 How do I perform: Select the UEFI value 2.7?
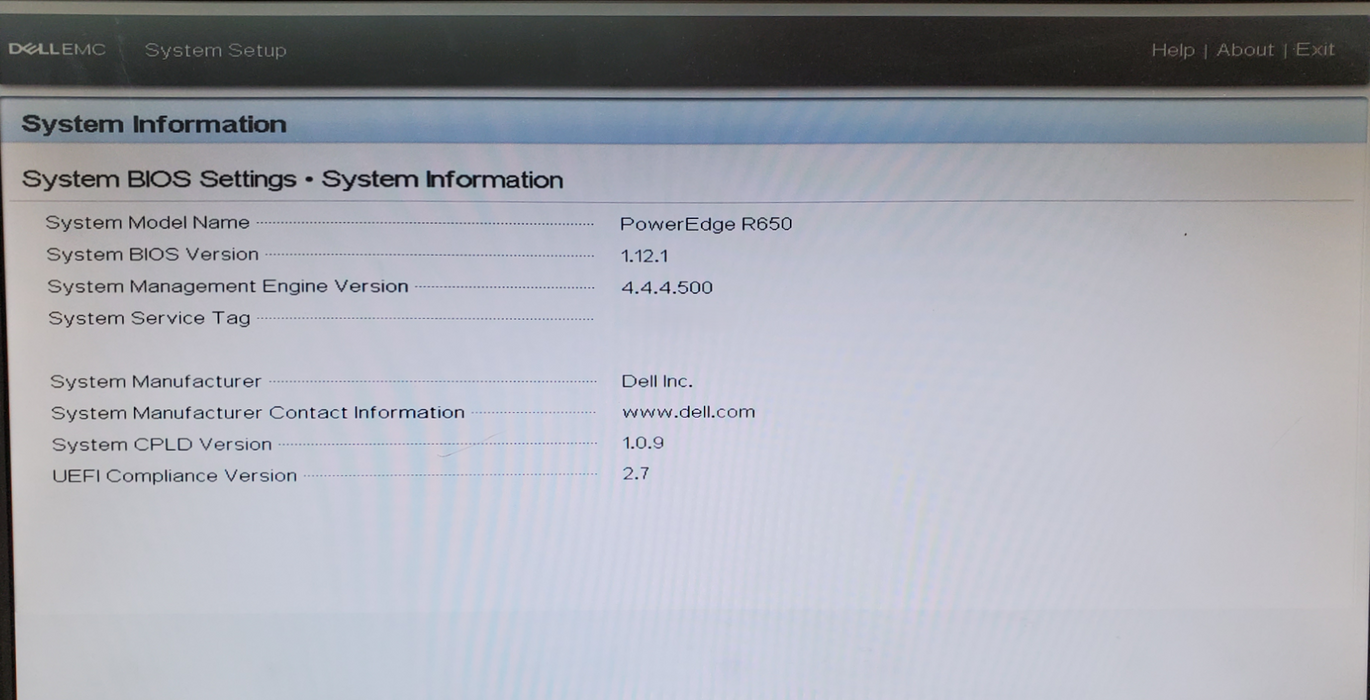coord(636,473)
